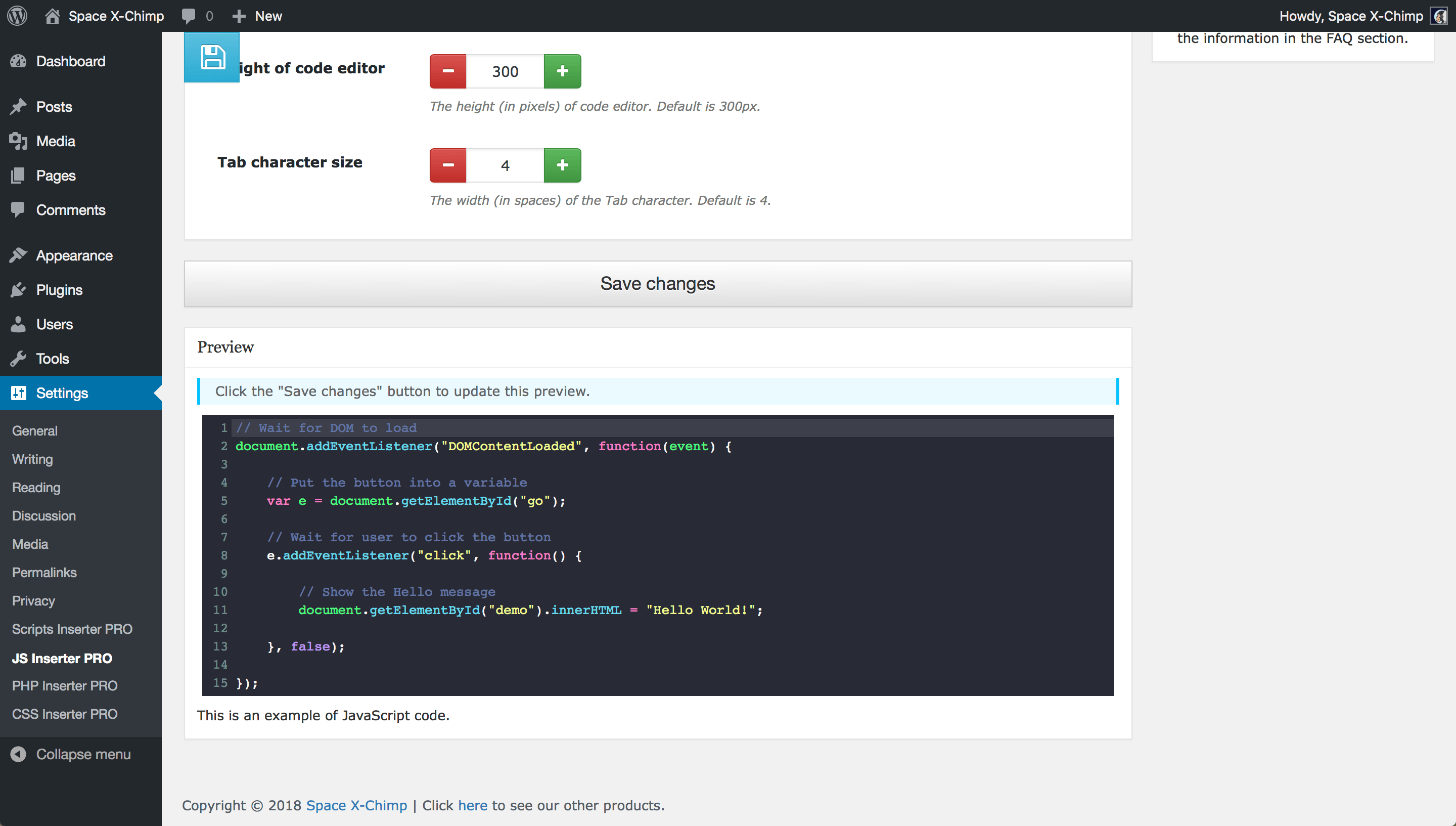
Task: Click the Comments sidebar bubble icon
Action: [x=18, y=210]
